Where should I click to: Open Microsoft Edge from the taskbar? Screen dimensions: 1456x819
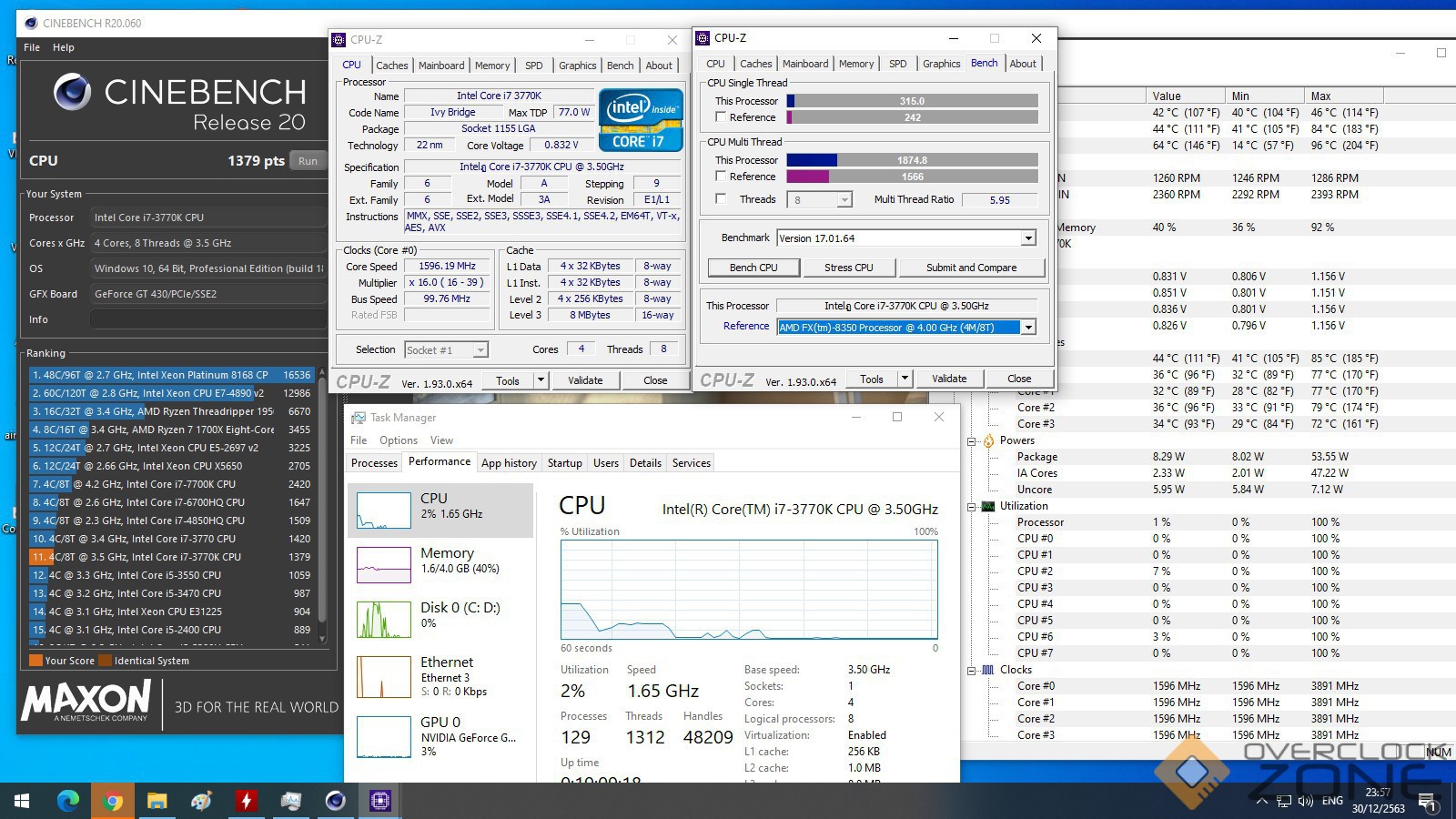coord(68,801)
